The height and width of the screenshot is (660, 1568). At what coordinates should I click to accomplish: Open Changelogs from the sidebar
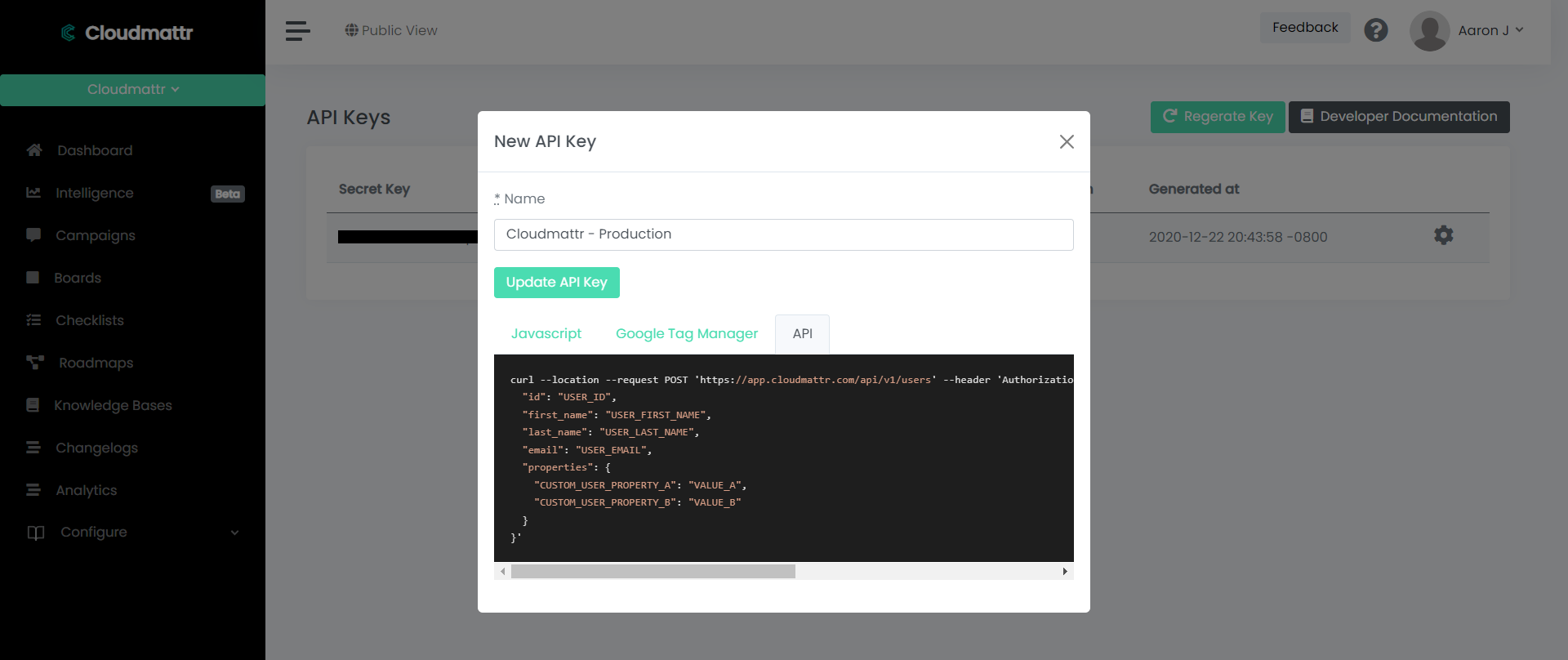(97, 448)
